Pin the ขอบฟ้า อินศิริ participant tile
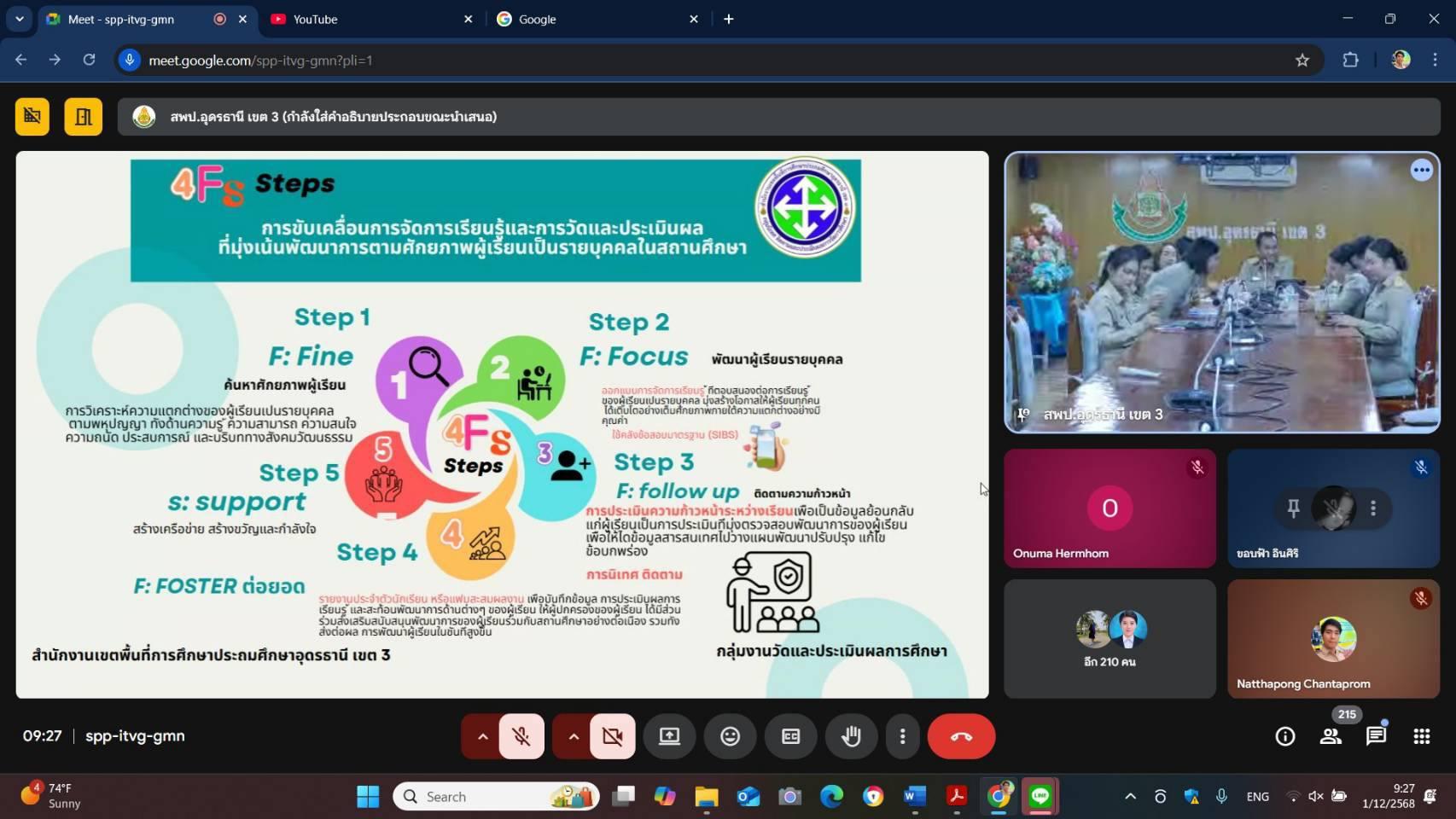The height and width of the screenshot is (819, 1456). point(1293,508)
